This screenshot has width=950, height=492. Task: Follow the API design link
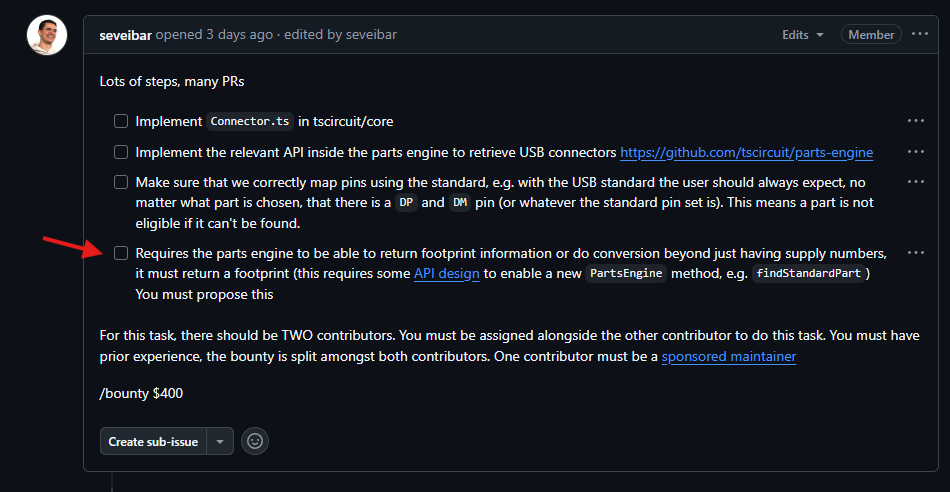446,274
